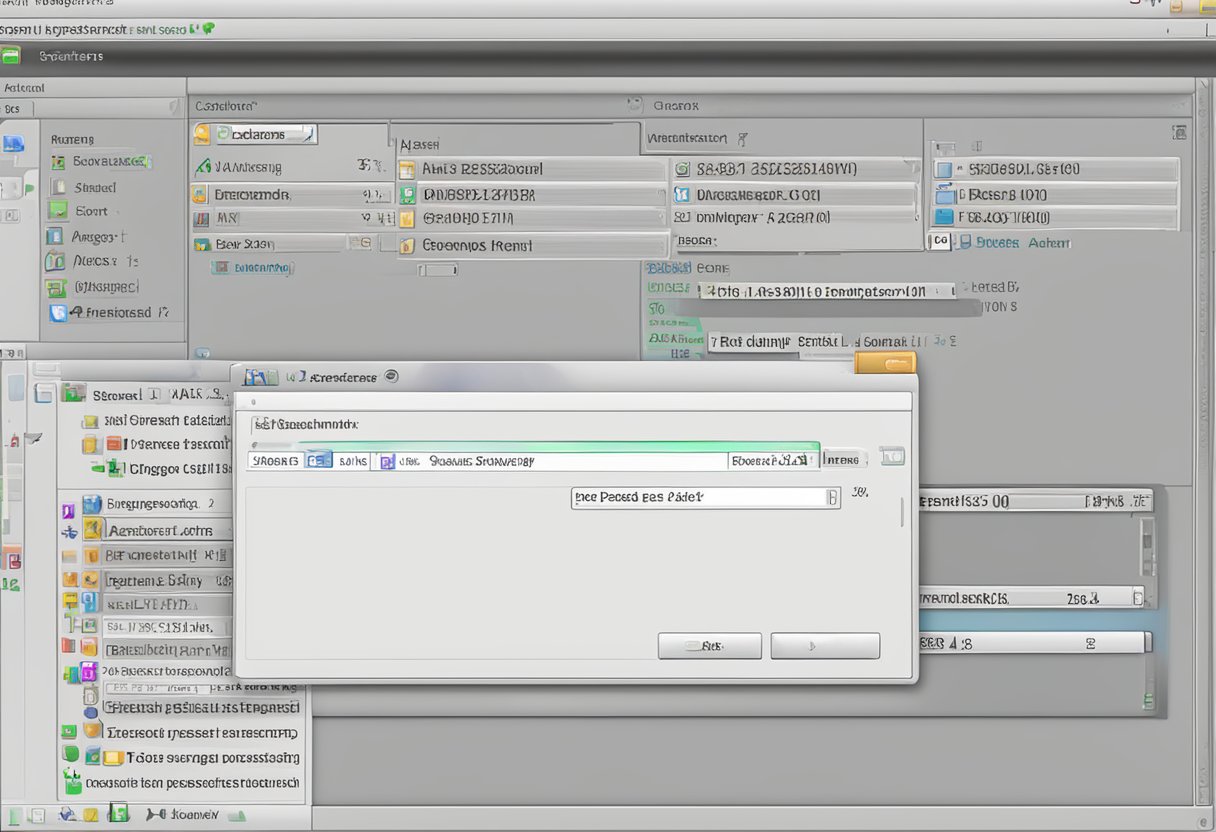Image resolution: width=1216 pixels, height=832 pixels.
Task: Expand the 'Sicoract' tree node
Action: (43, 394)
